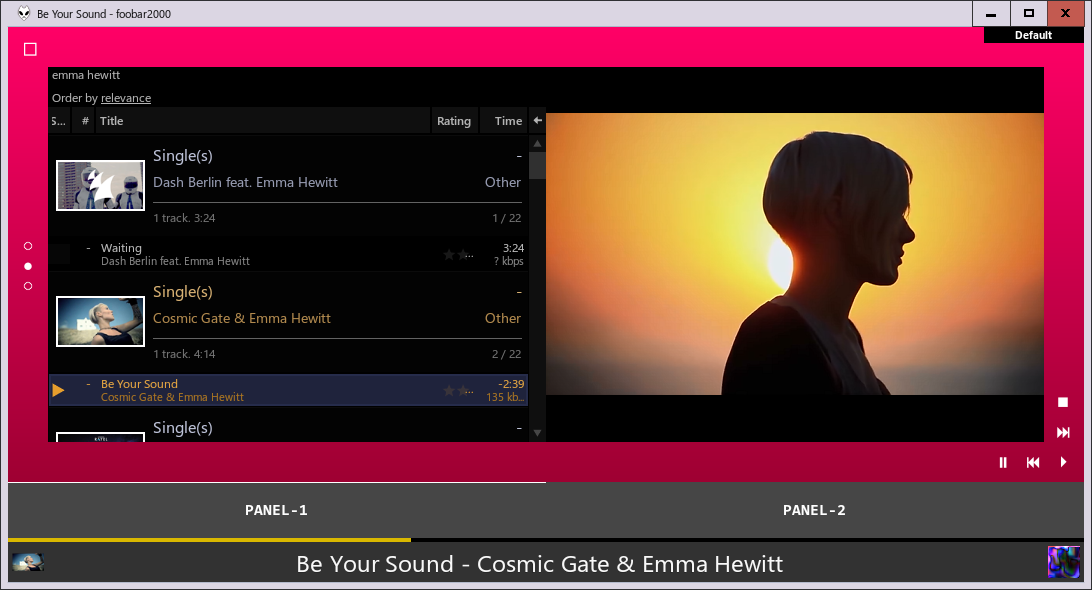The width and height of the screenshot is (1092, 590).
Task: Click the 135 kb... bitrate of Be Your Sound
Action: tap(505, 397)
